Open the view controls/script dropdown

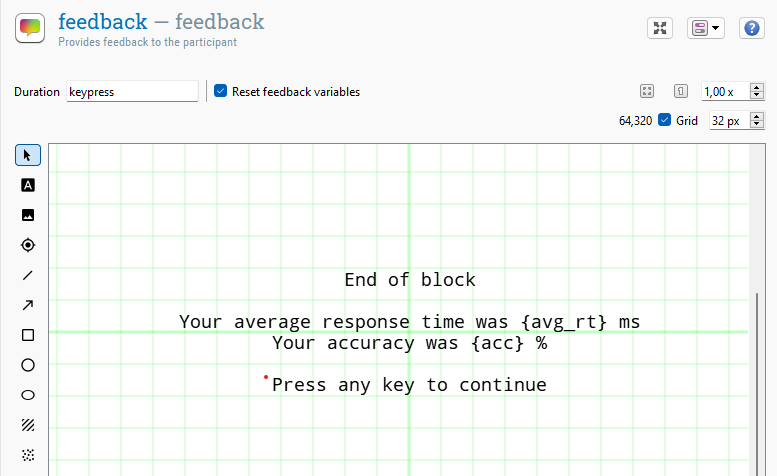(705, 28)
